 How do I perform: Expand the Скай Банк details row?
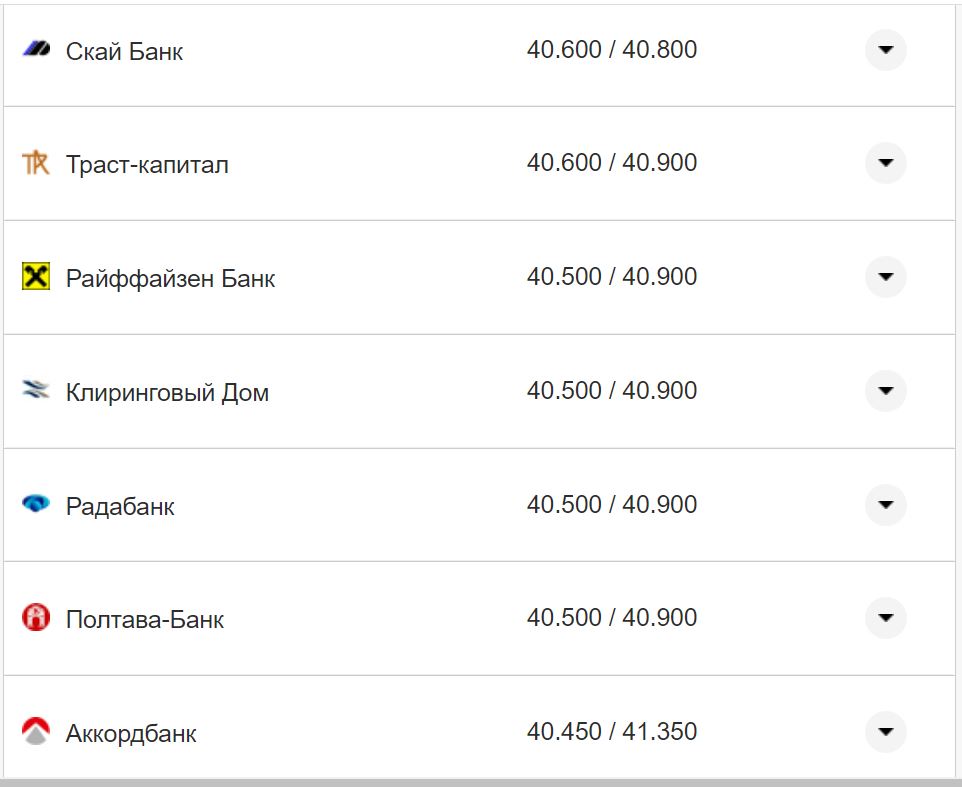pos(884,49)
